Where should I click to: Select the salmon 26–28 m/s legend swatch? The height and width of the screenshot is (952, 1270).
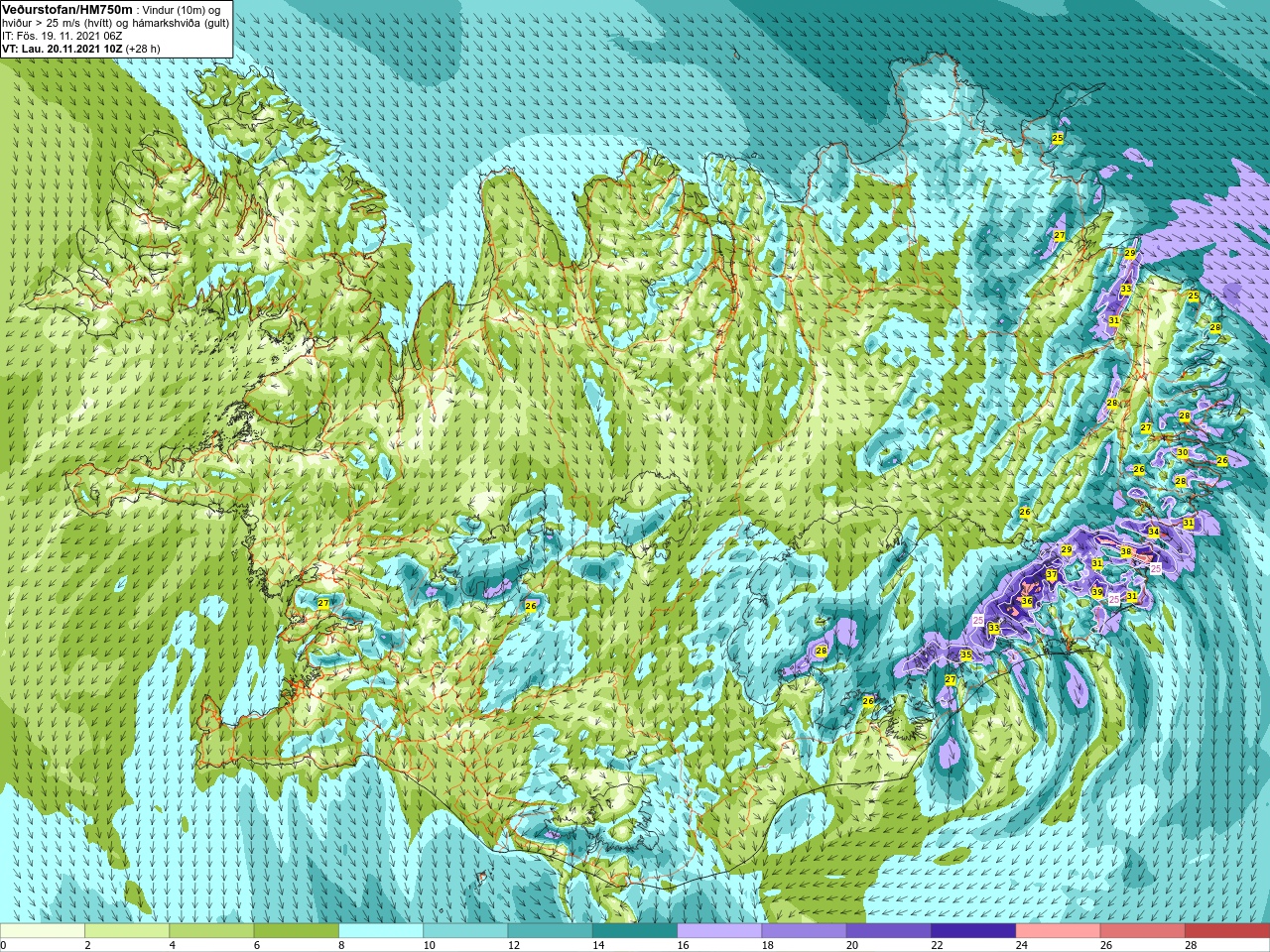(1143, 931)
